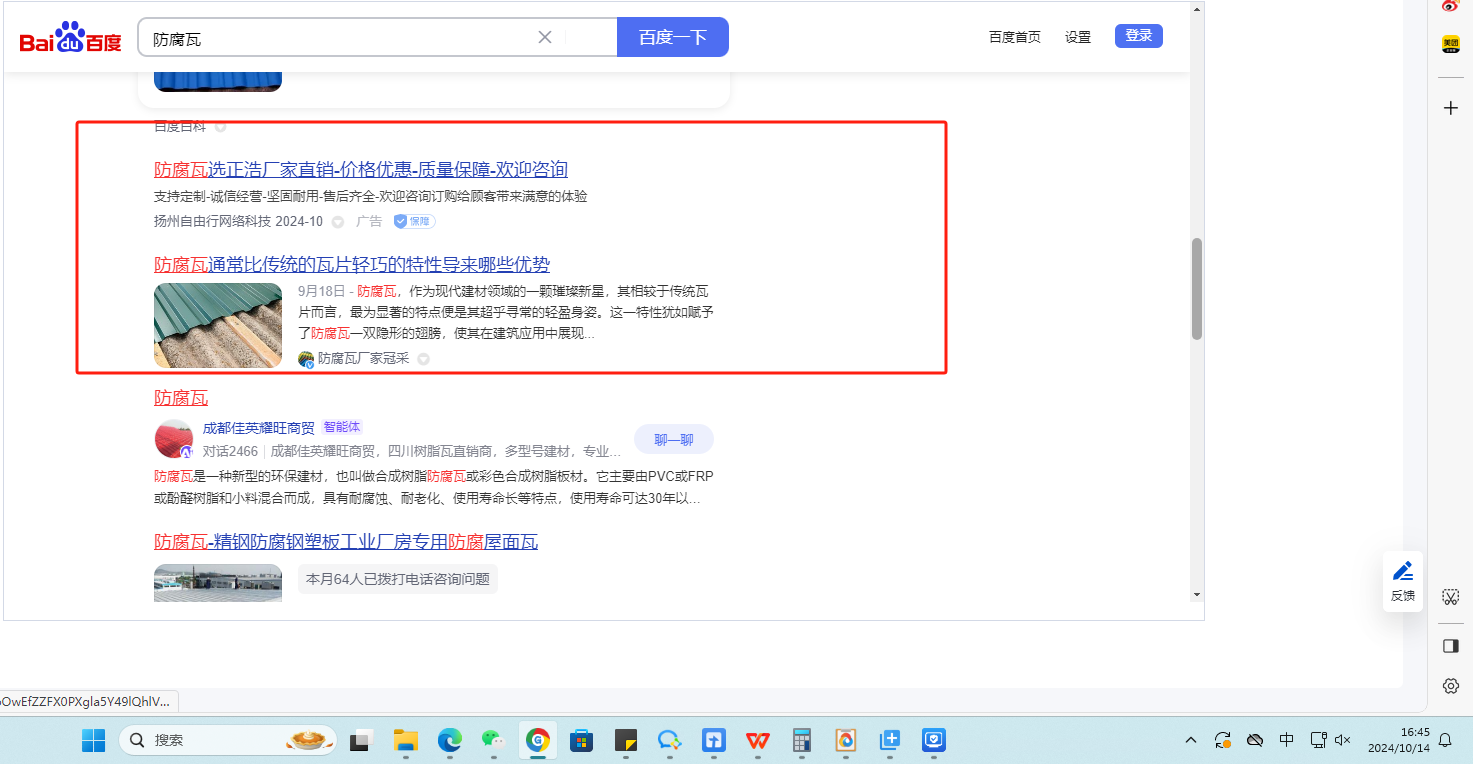This screenshot has height=764, width=1473.
Task: Open WPS Office from the taskbar
Action: point(757,741)
